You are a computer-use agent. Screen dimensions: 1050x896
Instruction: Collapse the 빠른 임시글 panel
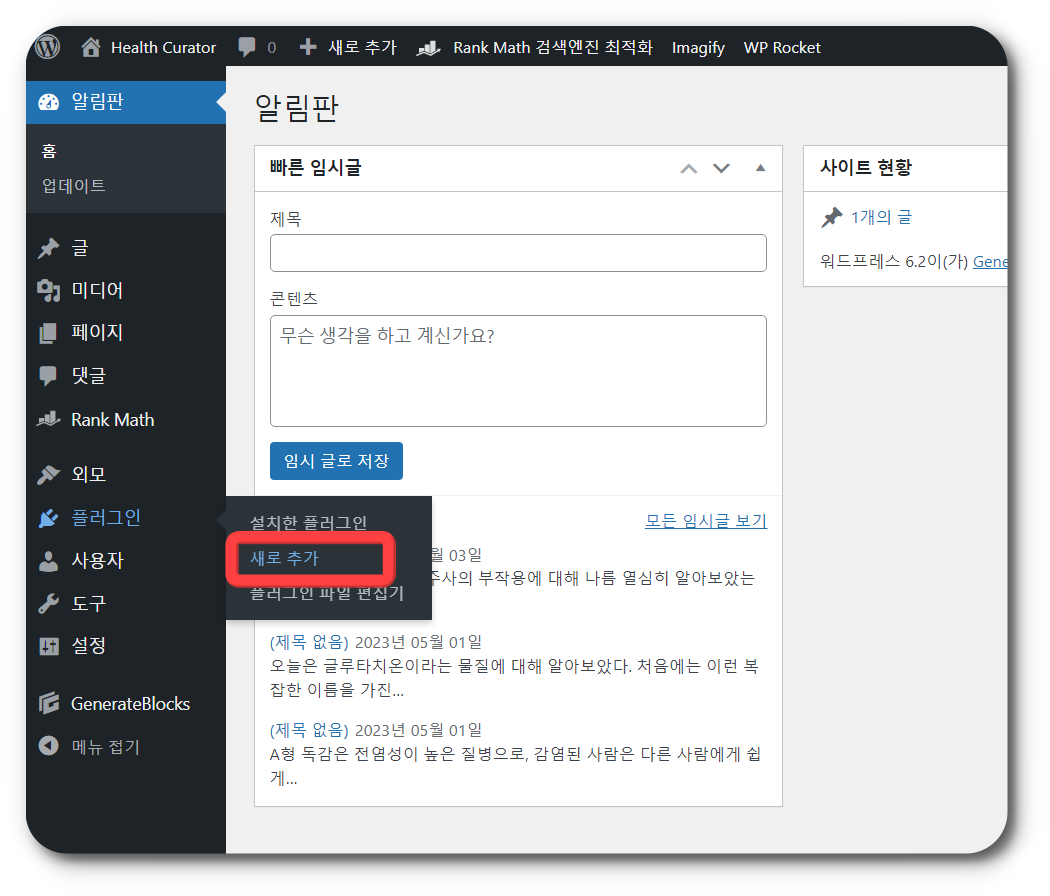(758, 168)
